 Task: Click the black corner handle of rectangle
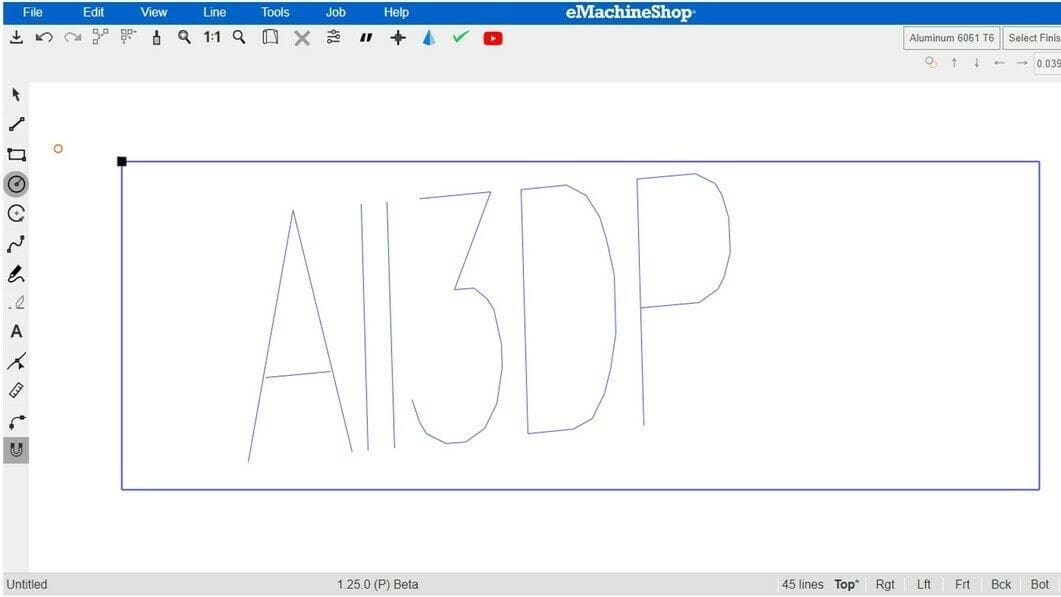[122, 161]
